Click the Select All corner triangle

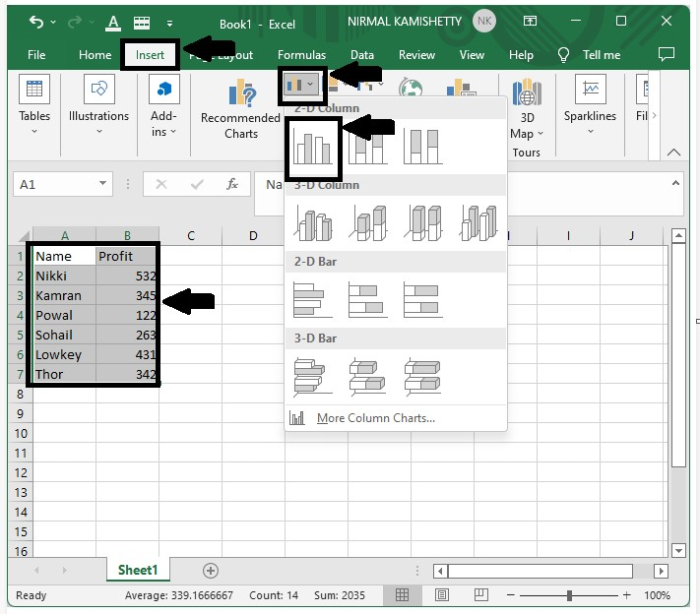coord(24,235)
